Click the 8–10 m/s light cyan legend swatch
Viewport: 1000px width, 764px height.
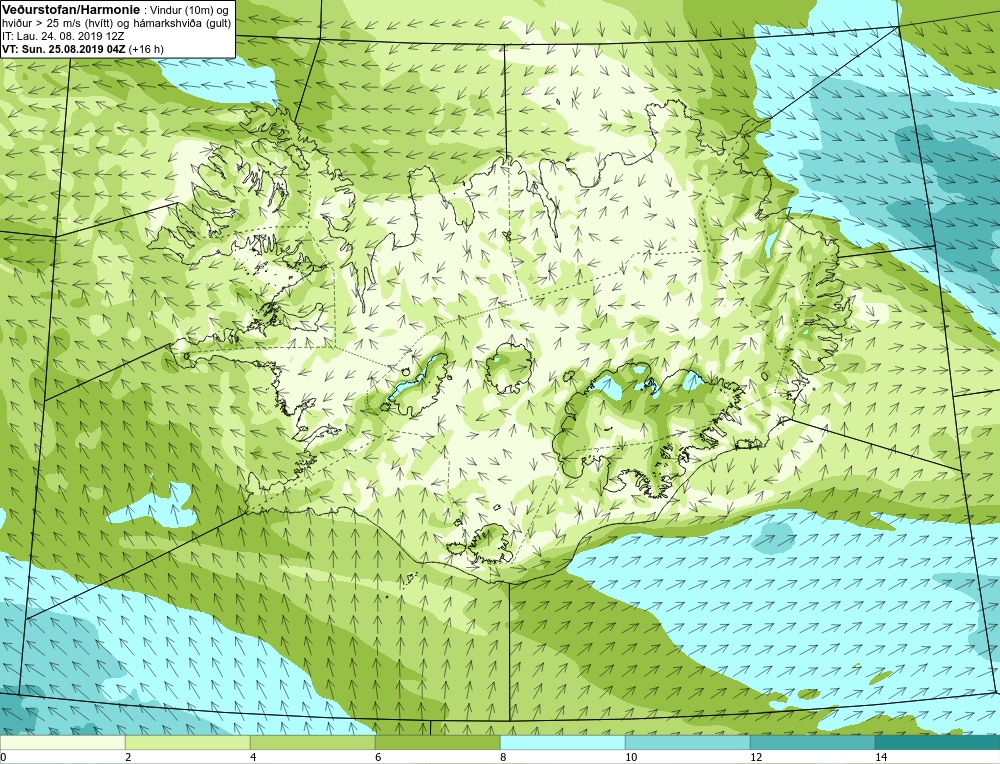[x=562, y=743]
